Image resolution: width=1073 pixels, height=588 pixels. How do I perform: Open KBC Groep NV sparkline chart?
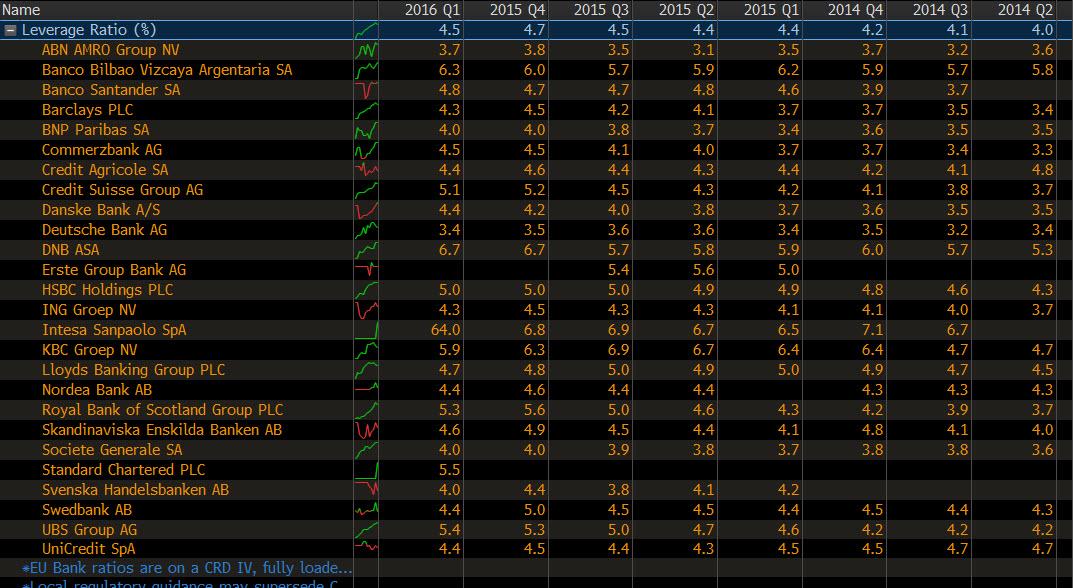[366, 350]
